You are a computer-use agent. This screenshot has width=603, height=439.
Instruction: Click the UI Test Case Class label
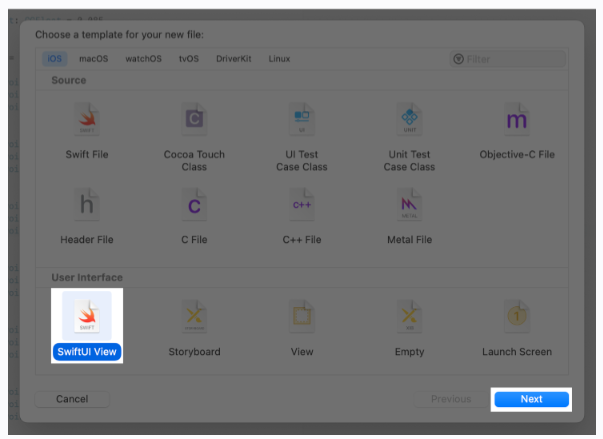pyautogui.click(x=302, y=161)
